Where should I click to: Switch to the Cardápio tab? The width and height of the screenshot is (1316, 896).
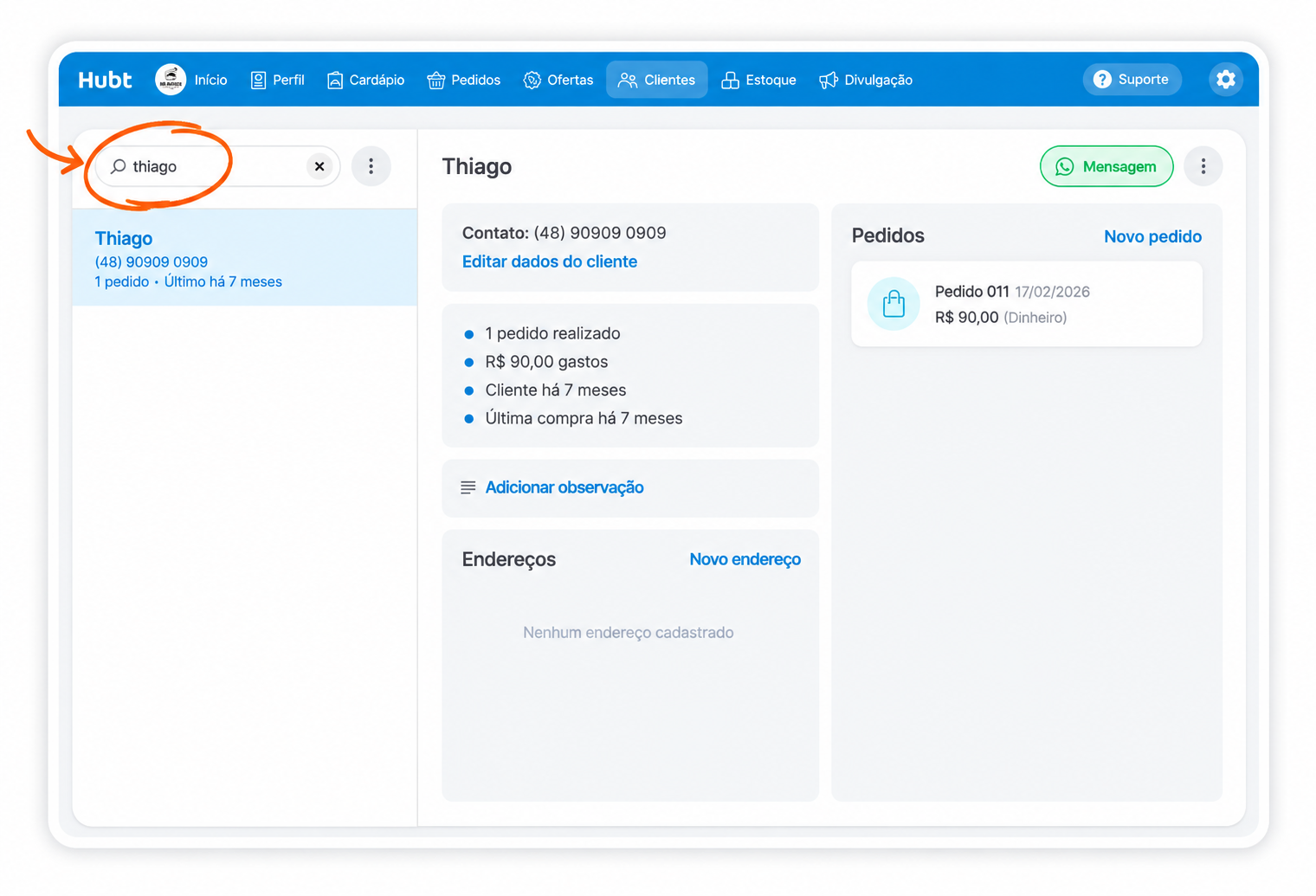click(365, 80)
